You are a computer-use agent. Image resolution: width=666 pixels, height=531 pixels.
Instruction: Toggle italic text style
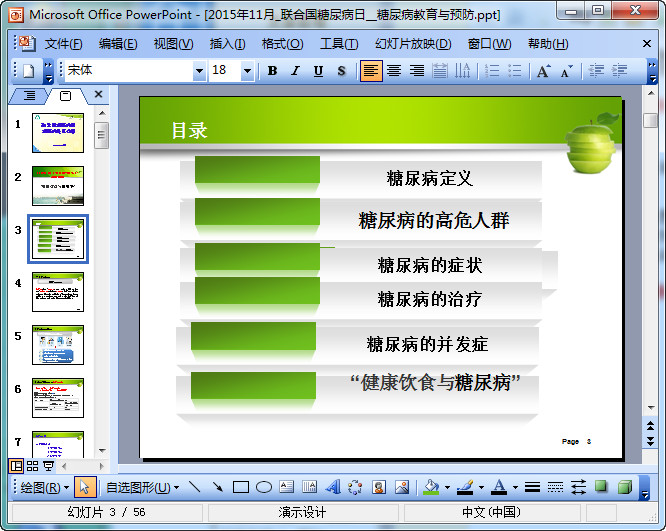click(295, 71)
